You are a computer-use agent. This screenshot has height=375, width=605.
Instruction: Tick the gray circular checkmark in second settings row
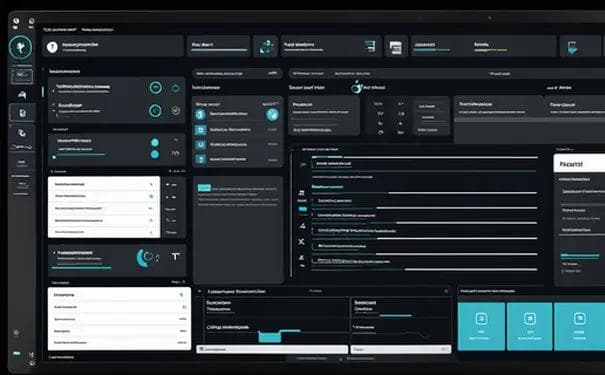click(x=176, y=111)
